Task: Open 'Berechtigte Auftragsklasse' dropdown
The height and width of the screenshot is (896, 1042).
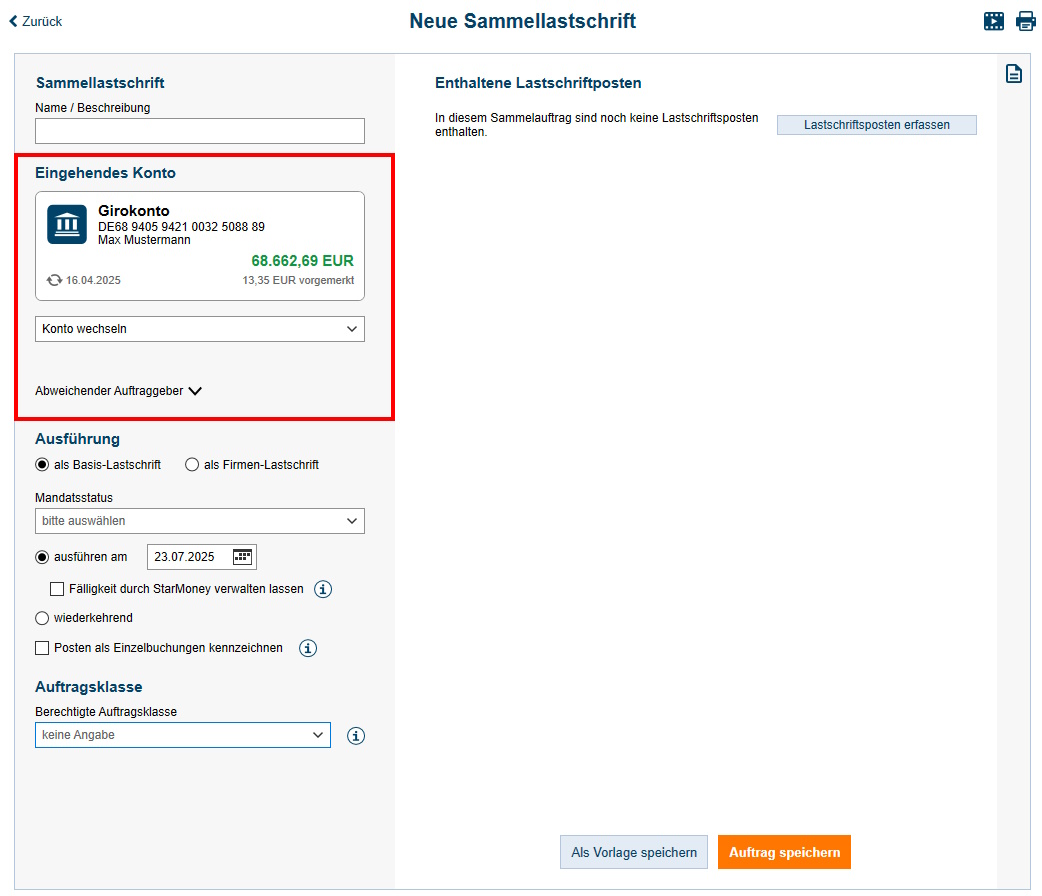Action: point(183,735)
